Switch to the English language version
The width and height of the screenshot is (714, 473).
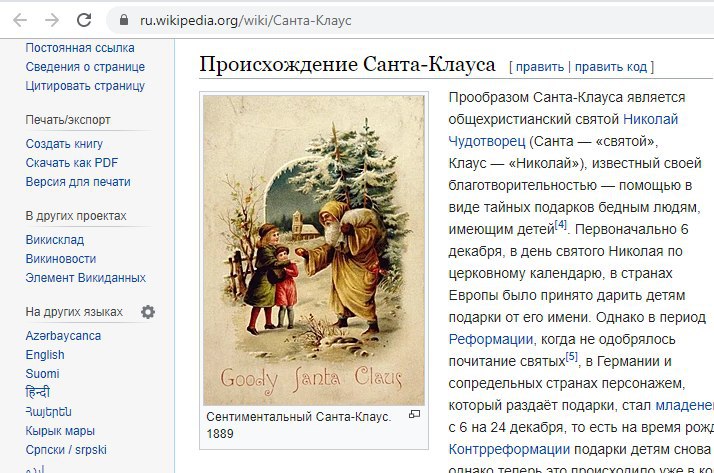tap(45, 355)
